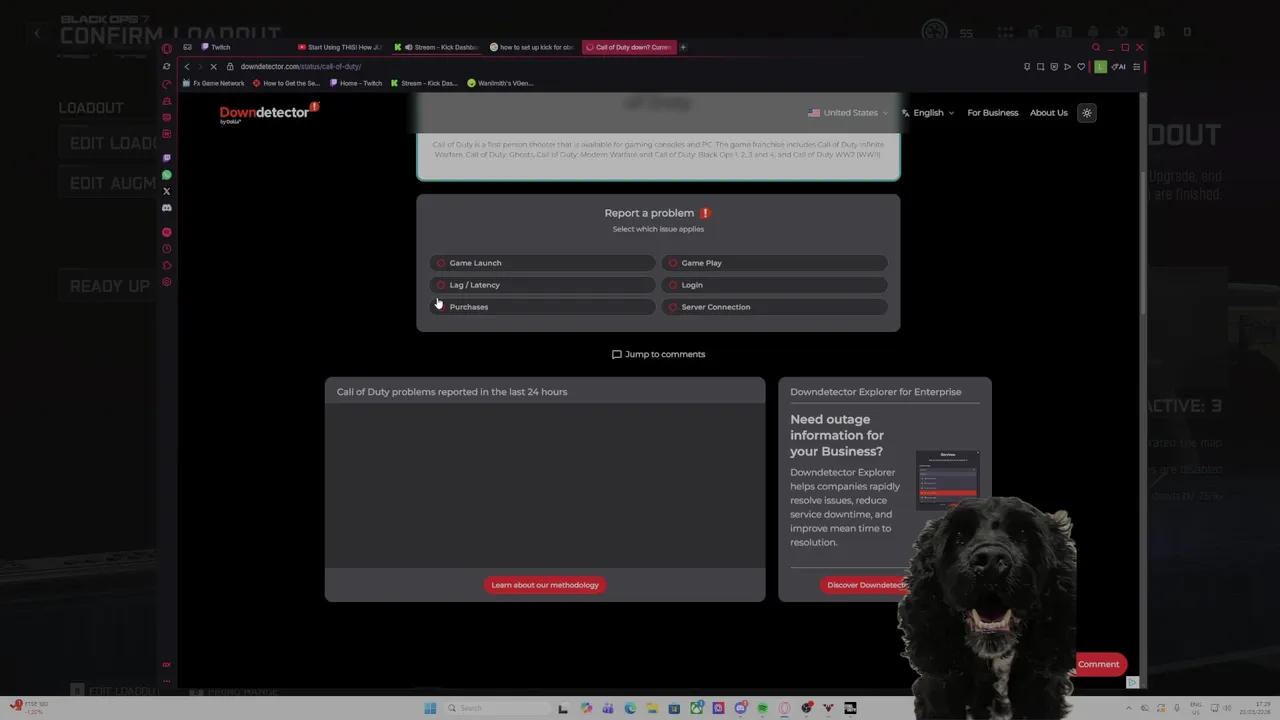Bookmark page with the heart icon
The width and height of the screenshot is (1280, 720).
(x=1081, y=67)
